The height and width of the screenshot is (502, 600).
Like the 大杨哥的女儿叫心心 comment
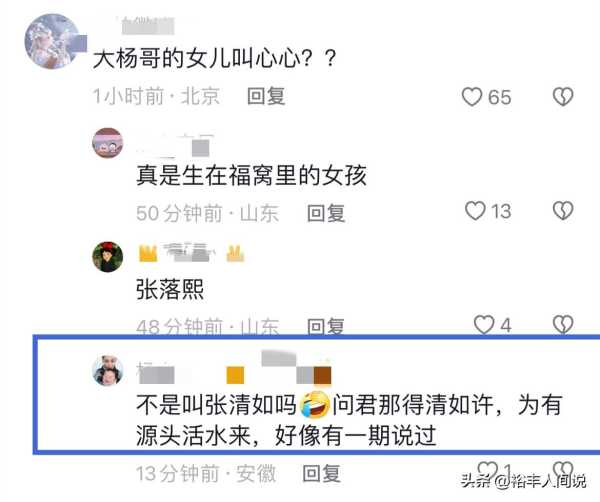471,96
